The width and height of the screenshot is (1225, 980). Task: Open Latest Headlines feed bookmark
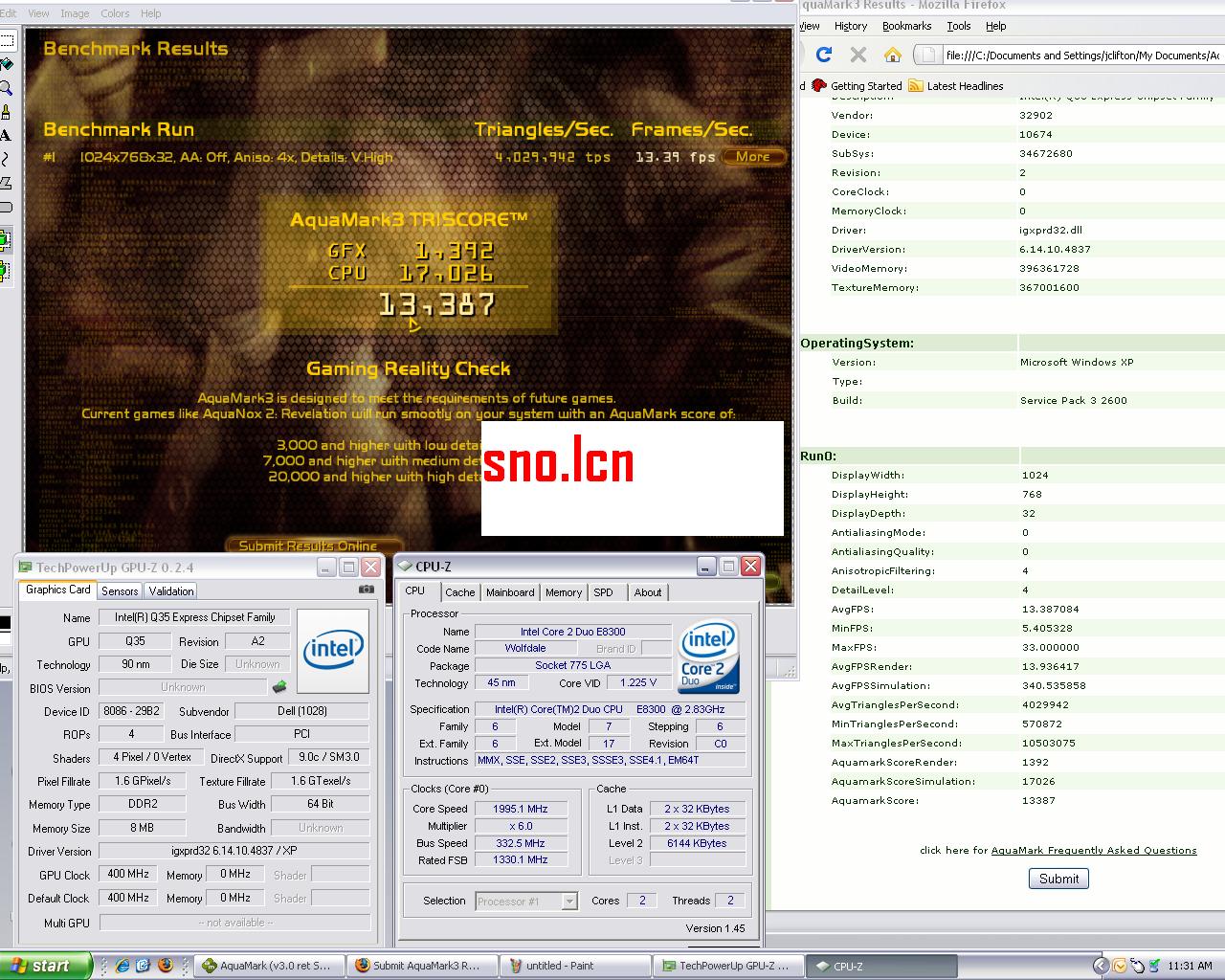click(x=955, y=86)
